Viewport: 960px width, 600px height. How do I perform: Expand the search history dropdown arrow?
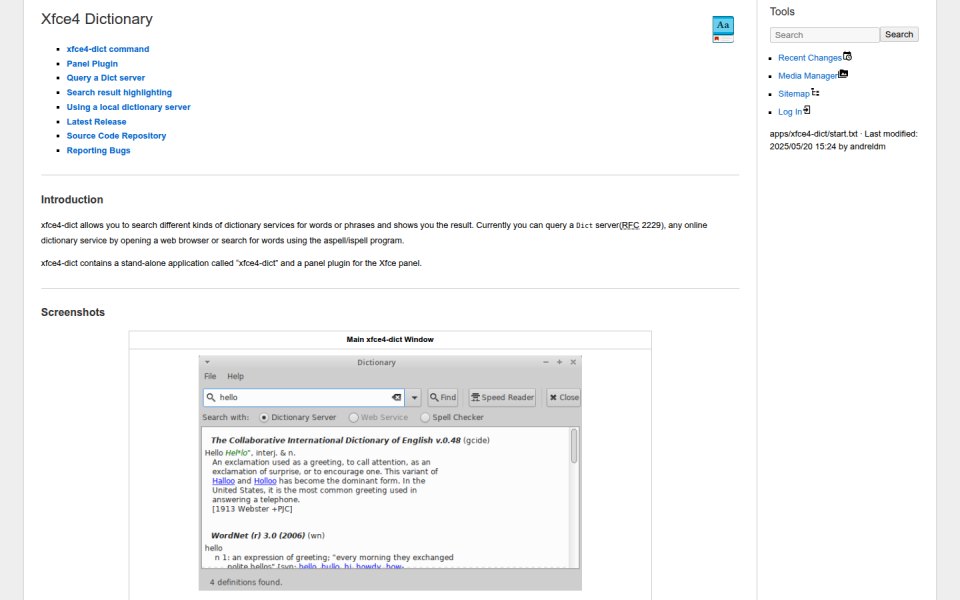pos(414,397)
